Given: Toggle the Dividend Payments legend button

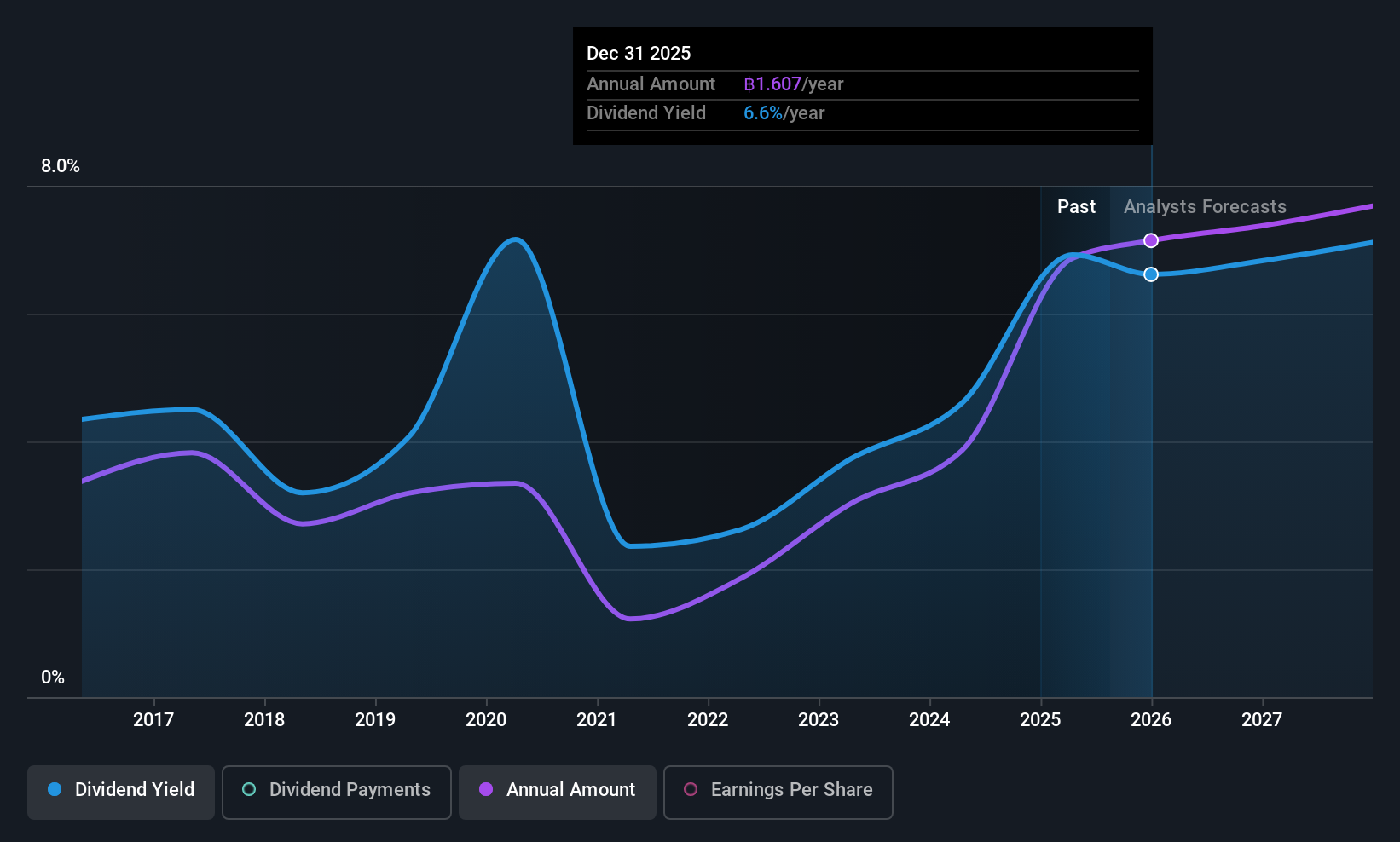Looking at the screenshot, I should [337, 792].
